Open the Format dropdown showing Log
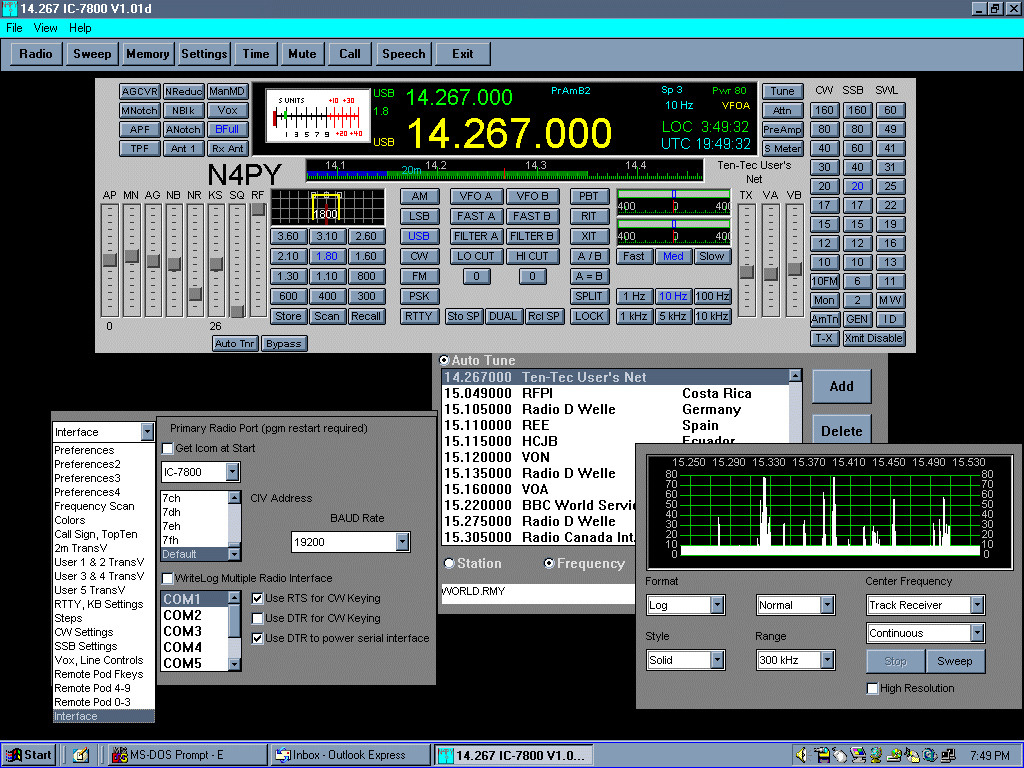Image resolution: width=1024 pixels, height=768 pixels. pyautogui.click(x=717, y=605)
